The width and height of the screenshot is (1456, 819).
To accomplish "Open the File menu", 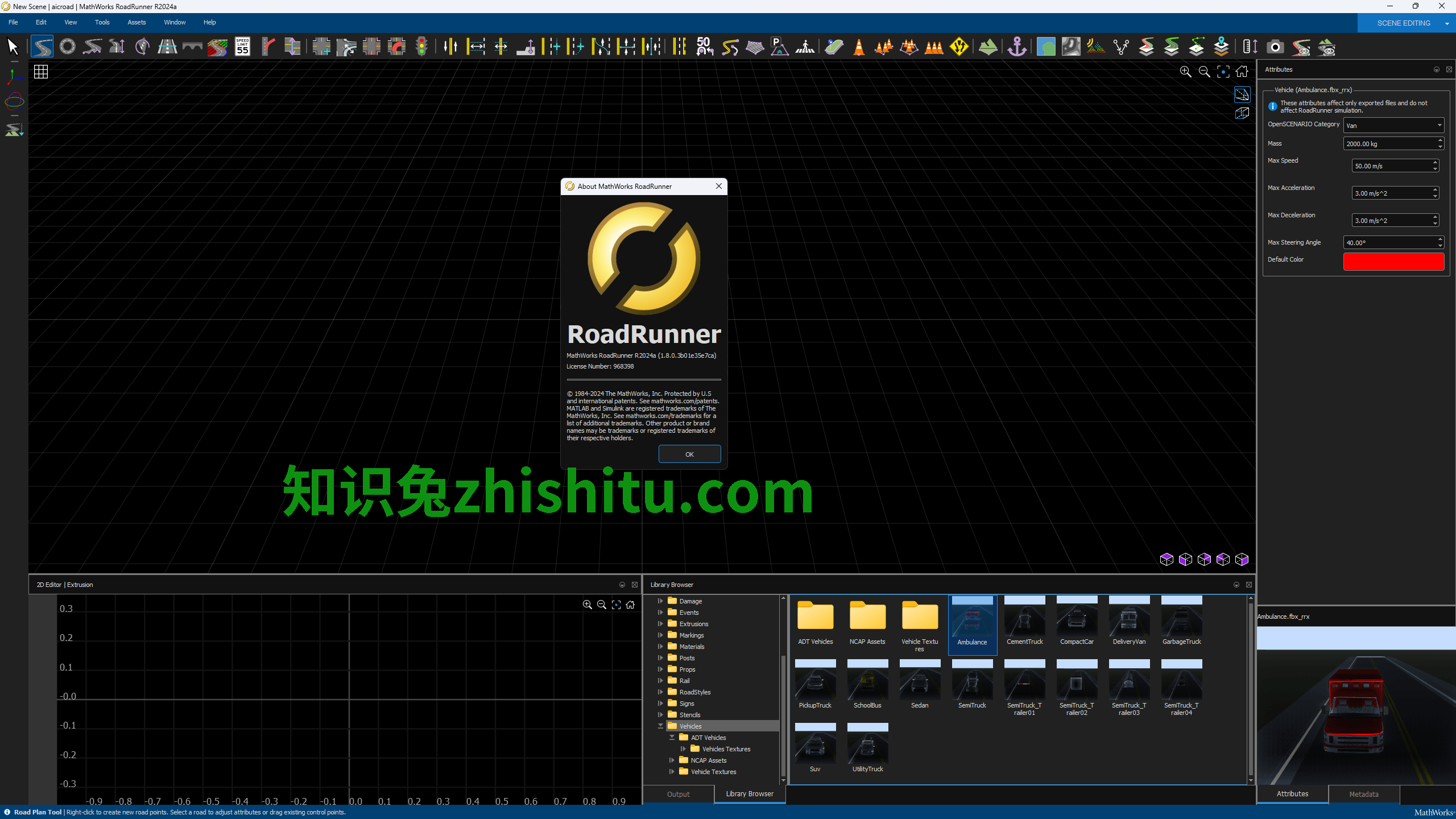I will [13, 22].
